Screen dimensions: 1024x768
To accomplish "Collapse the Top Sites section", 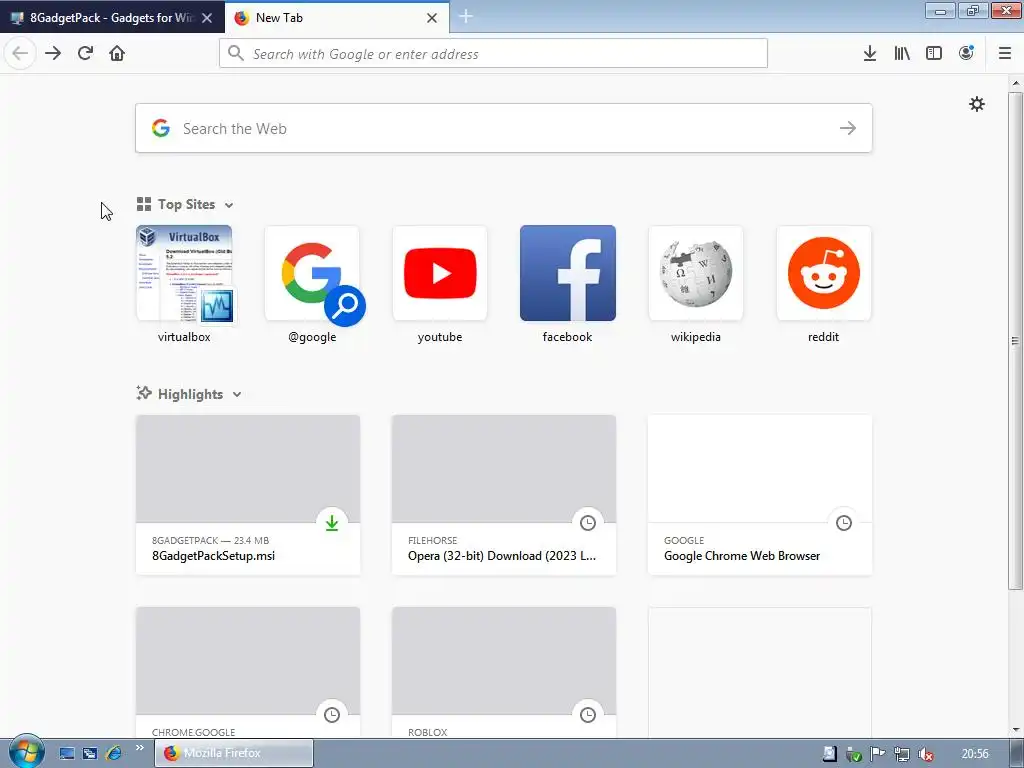I will click(229, 205).
